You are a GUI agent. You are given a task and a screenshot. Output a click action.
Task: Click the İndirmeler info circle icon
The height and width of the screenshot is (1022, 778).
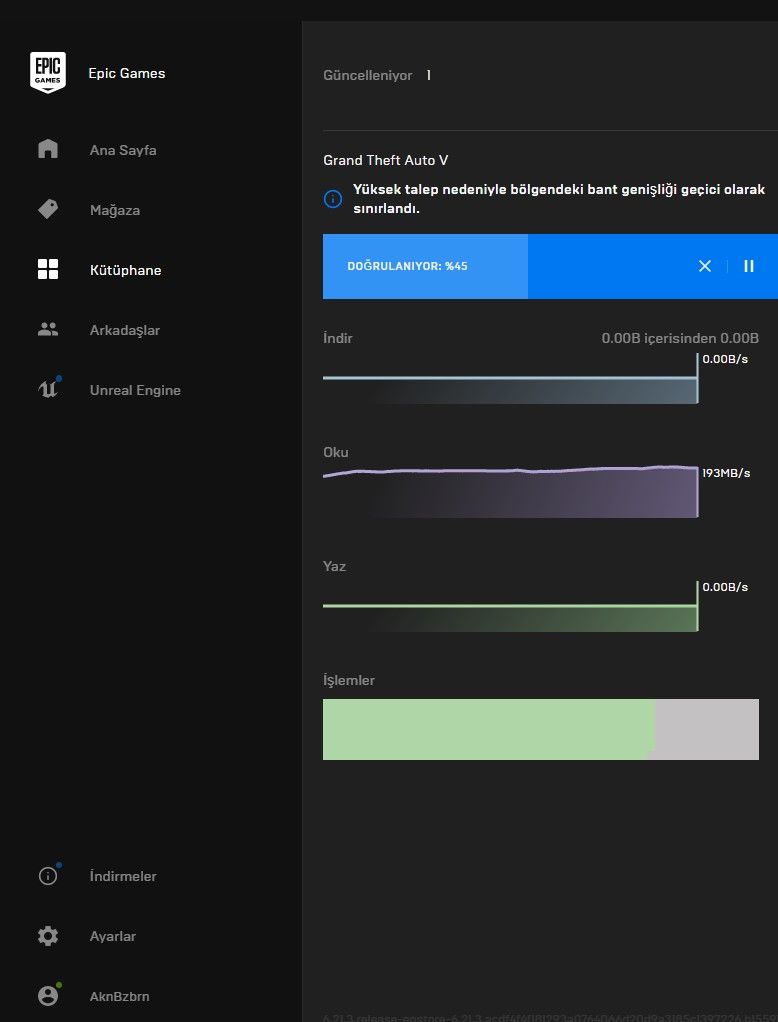pos(48,875)
